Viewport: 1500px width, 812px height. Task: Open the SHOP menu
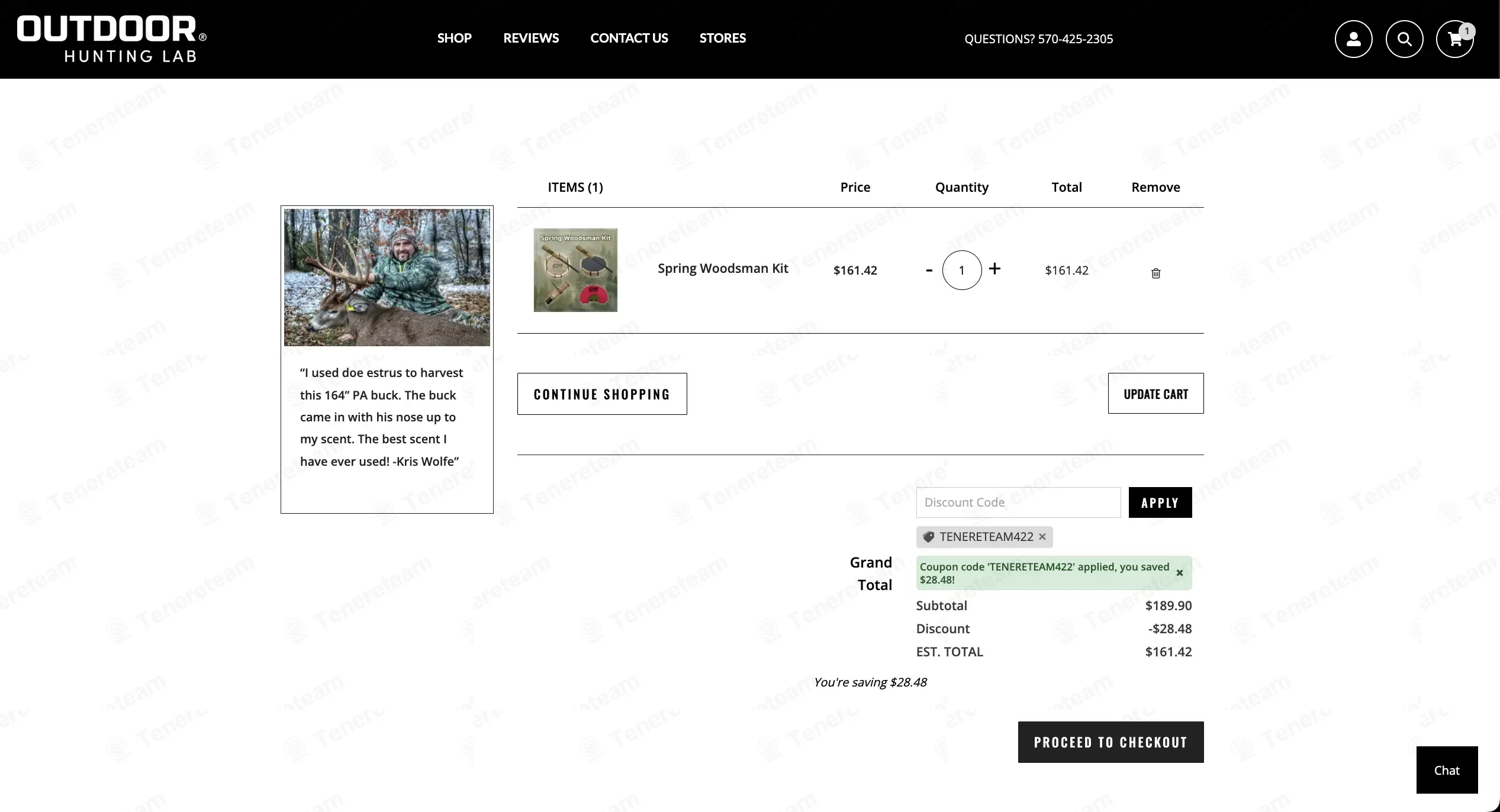[x=454, y=38]
